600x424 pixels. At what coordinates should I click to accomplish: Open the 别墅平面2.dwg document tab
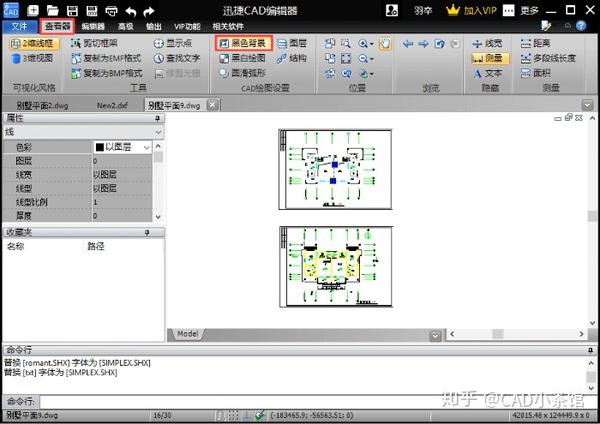(x=42, y=105)
